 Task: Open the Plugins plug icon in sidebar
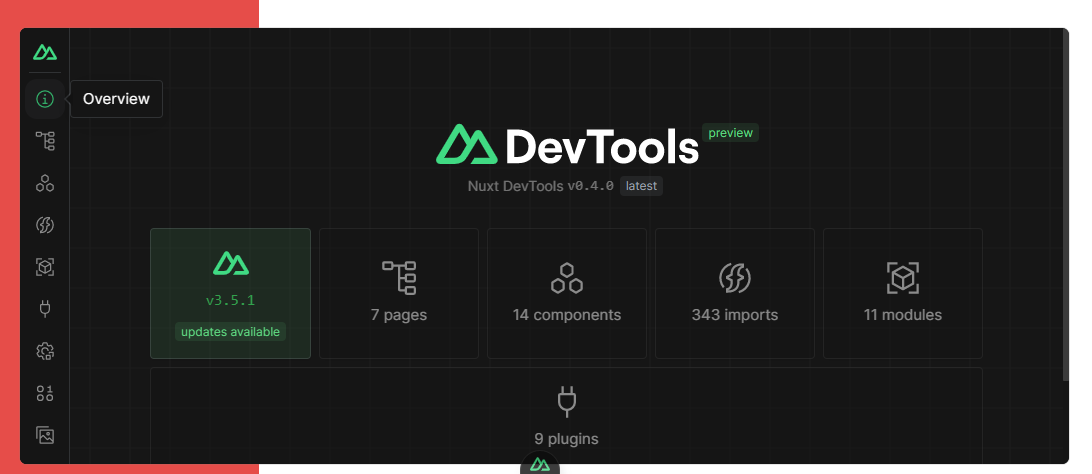[x=45, y=309]
